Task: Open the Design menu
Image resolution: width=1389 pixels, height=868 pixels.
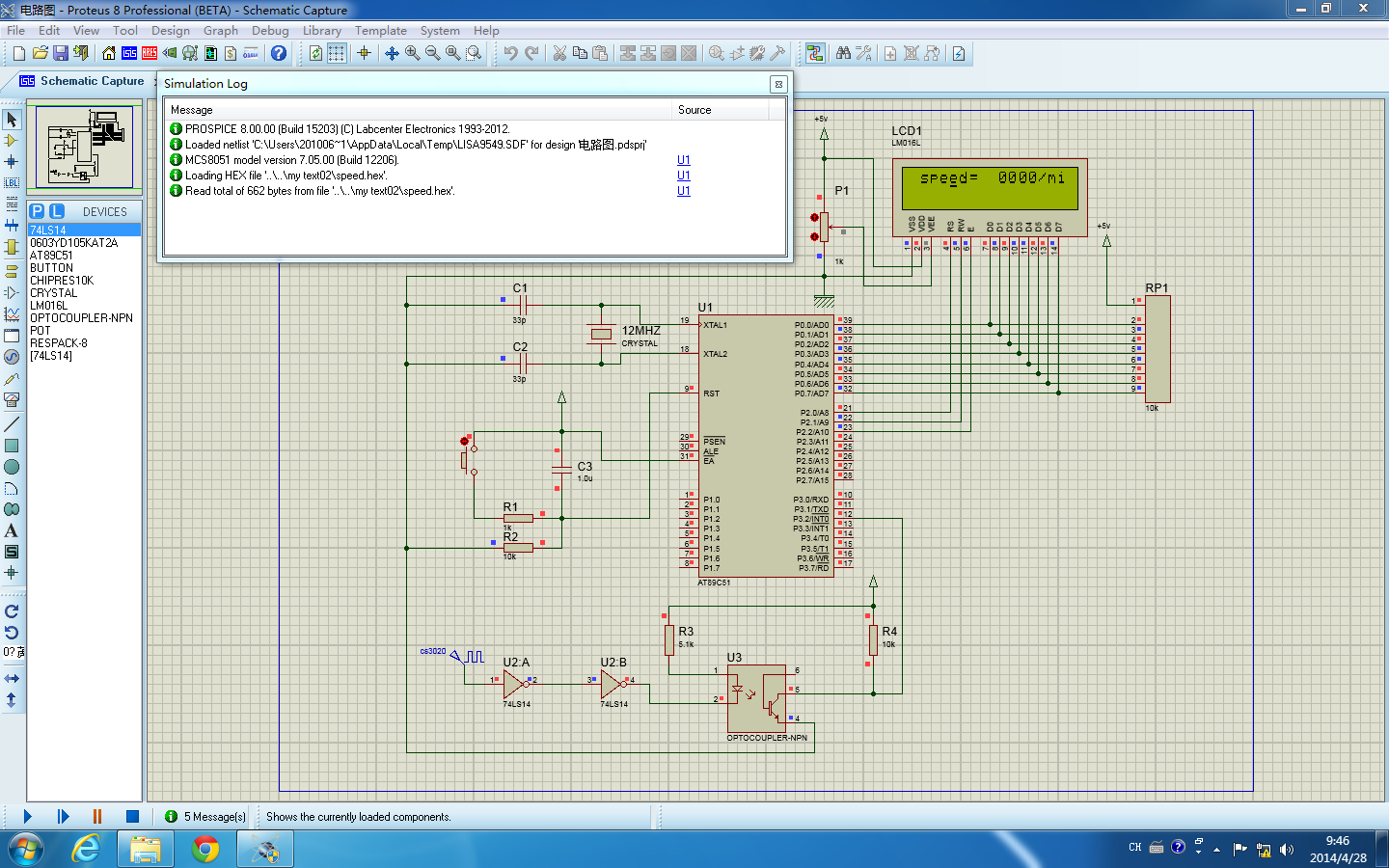Action: click(171, 31)
